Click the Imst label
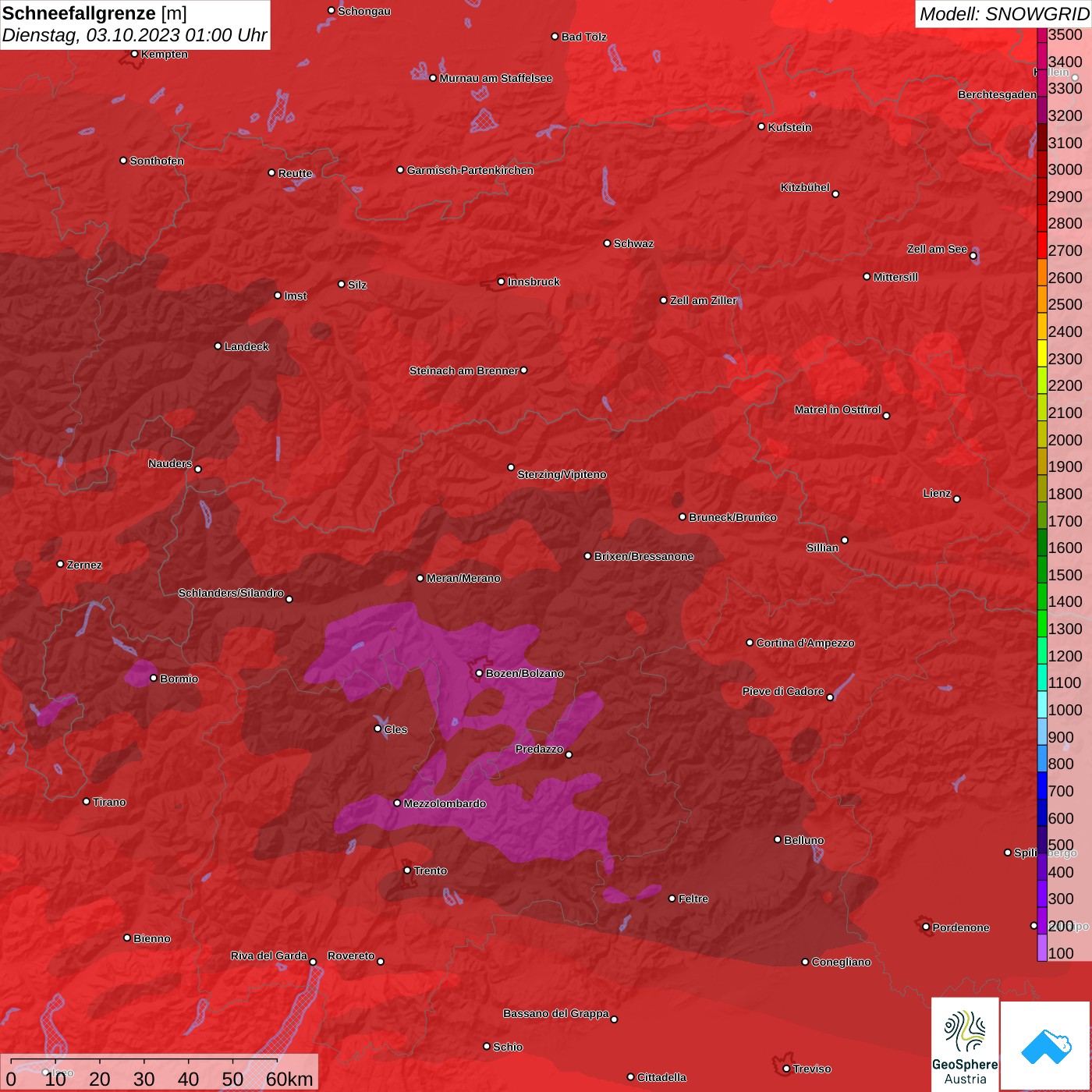1092x1092 pixels. coord(295,296)
